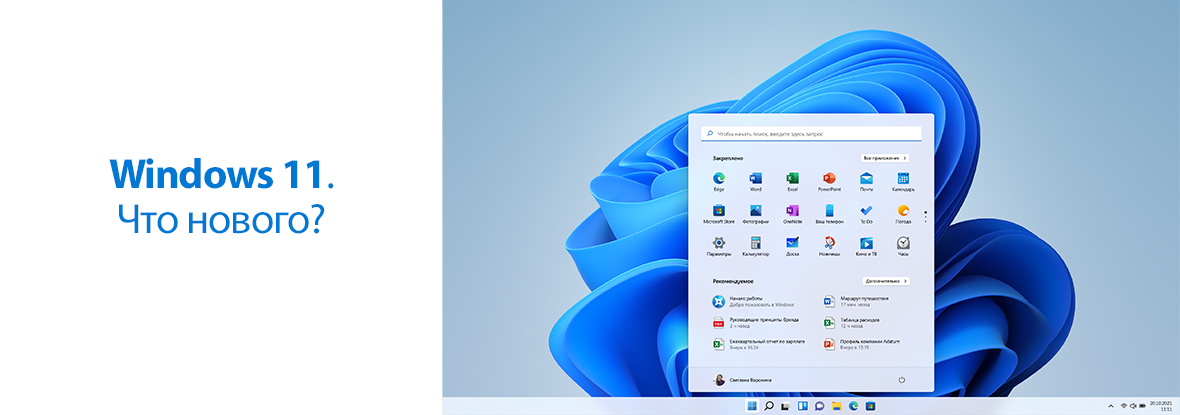1180x415 pixels.
Task: Open the Excel pinned app
Action: pos(792,181)
